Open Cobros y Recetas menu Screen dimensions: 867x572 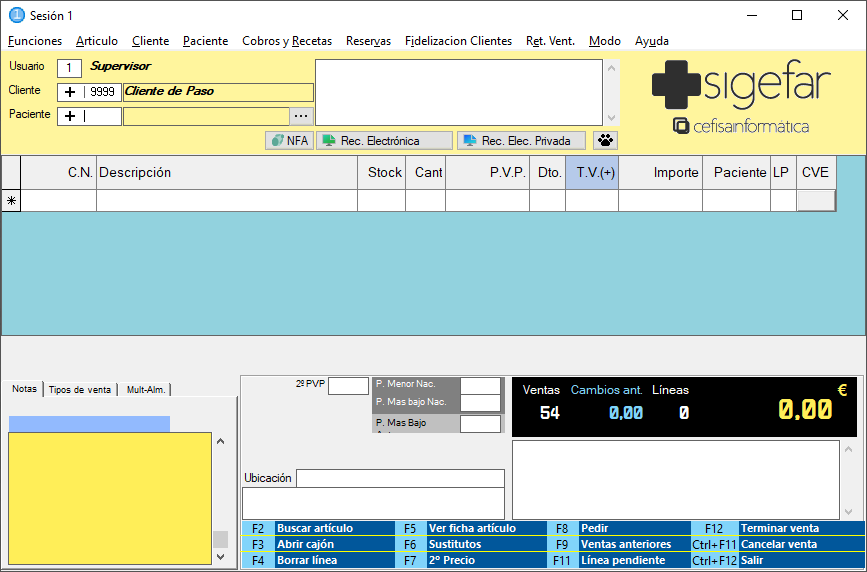(287, 41)
